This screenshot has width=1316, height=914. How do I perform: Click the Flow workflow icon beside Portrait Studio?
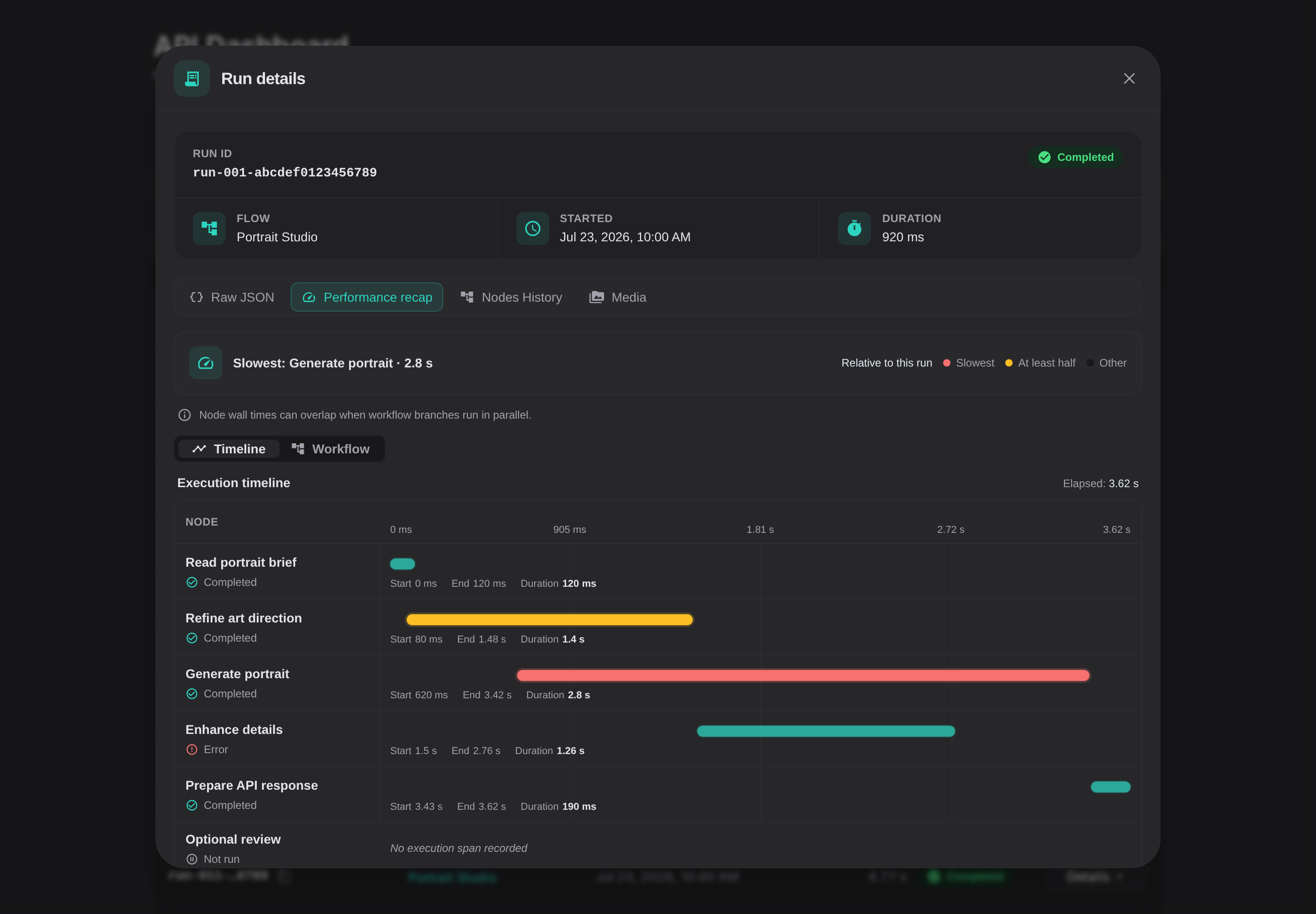point(209,228)
